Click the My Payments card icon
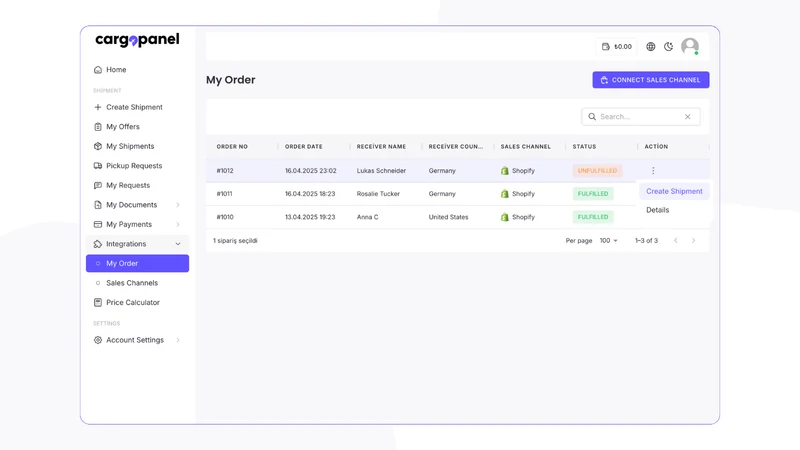This screenshot has width=800, height=450. coord(98,224)
